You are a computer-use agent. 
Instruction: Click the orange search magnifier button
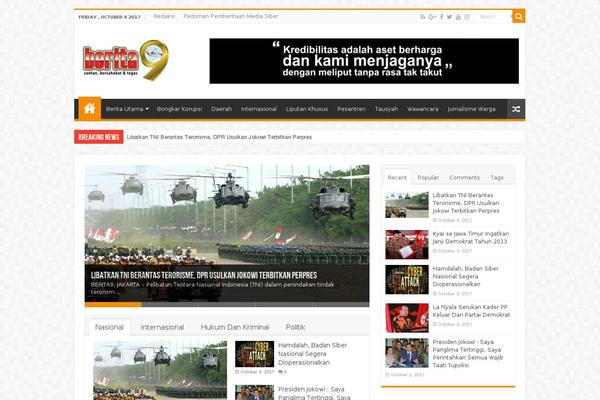519,16
